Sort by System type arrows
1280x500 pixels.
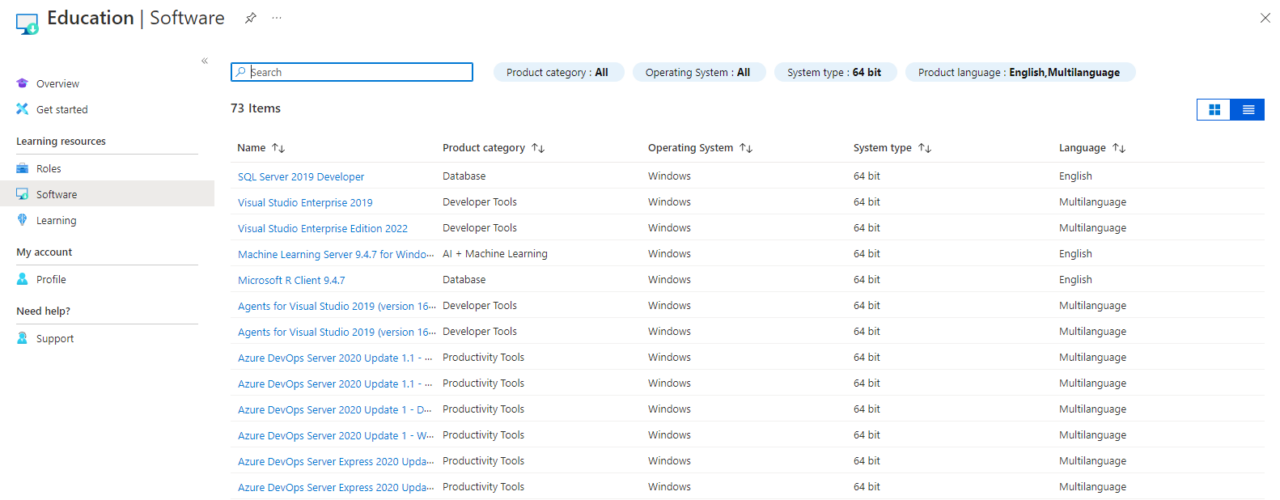(924, 148)
